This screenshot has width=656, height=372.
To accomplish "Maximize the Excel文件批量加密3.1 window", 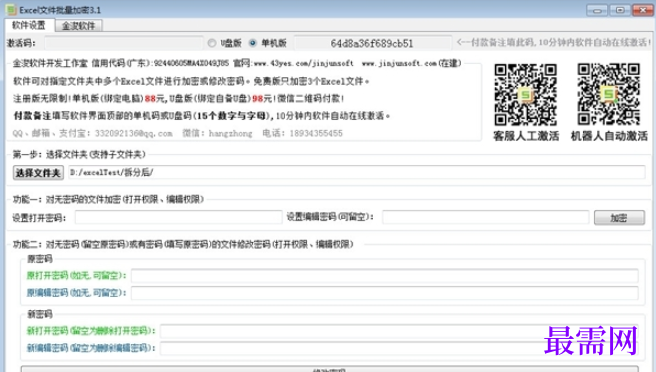I will tap(620, 10).
